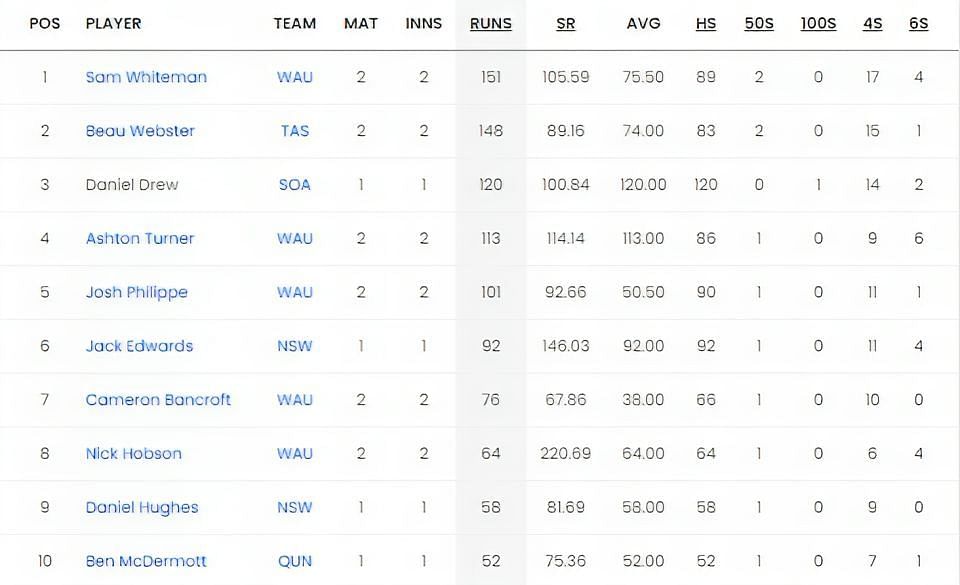View Josh Philippe profile
This screenshot has height=585, width=960.
(x=137, y=292)
